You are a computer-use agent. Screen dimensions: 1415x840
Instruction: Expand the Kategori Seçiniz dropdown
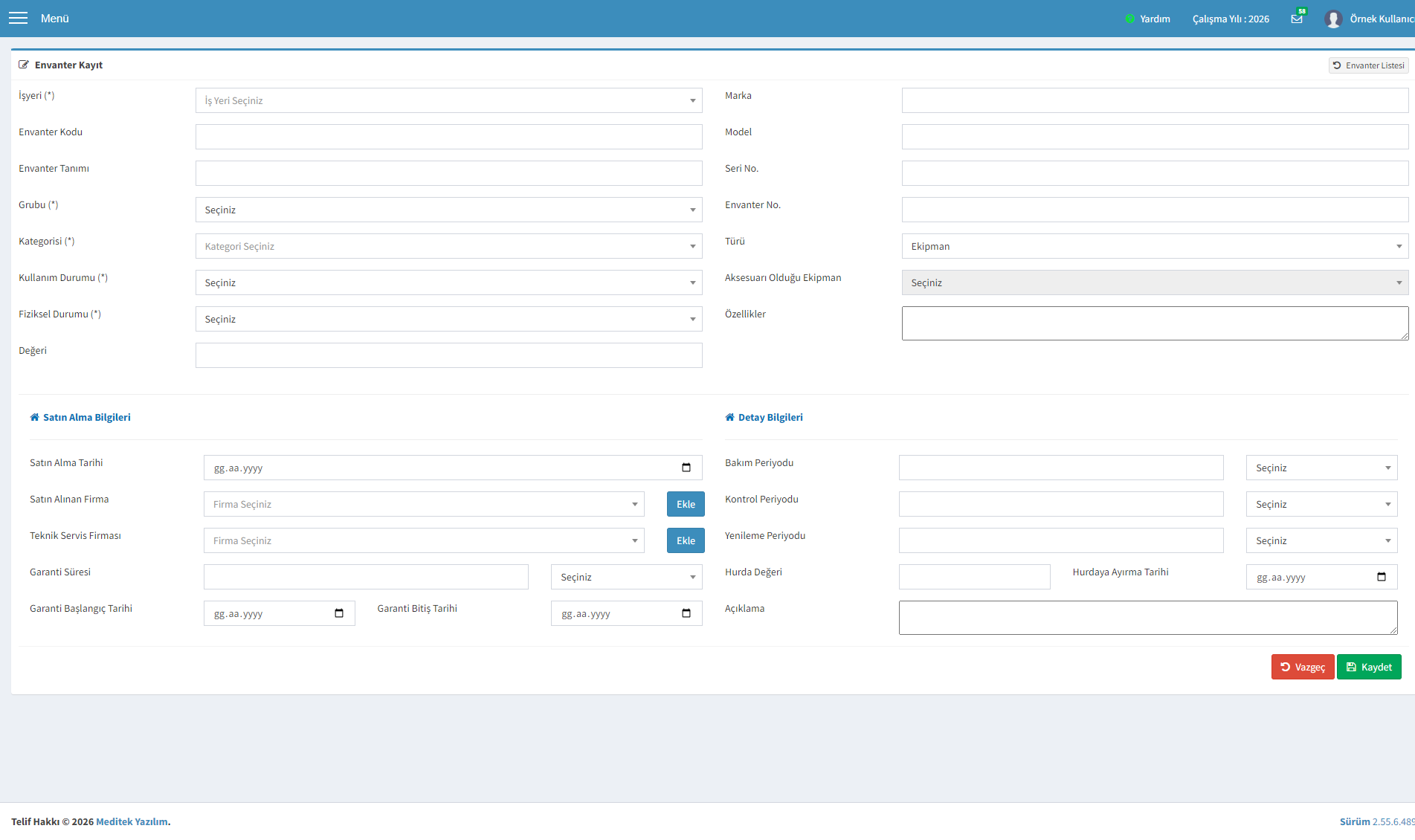[448, 246]
